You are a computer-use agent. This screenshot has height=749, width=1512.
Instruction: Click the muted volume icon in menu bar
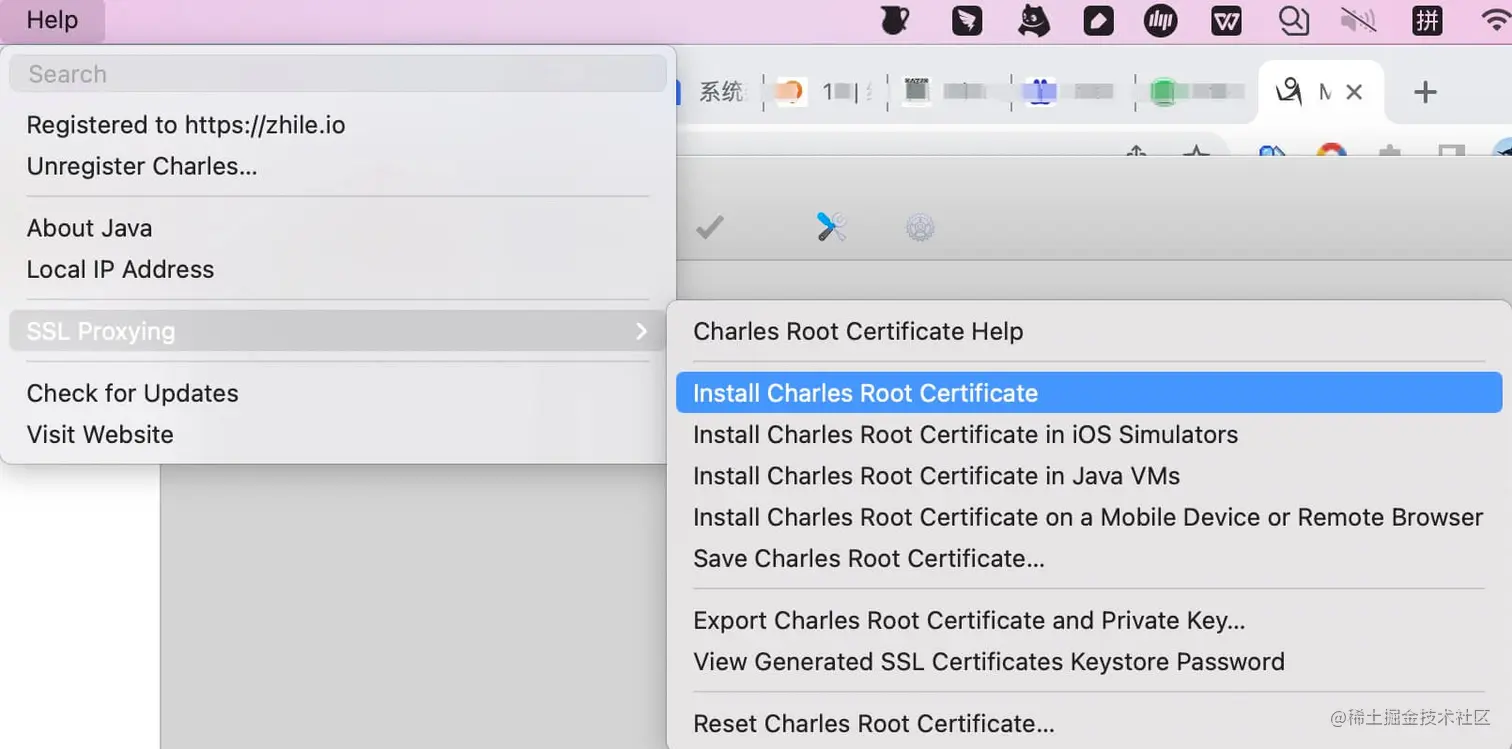point(1358,20)
